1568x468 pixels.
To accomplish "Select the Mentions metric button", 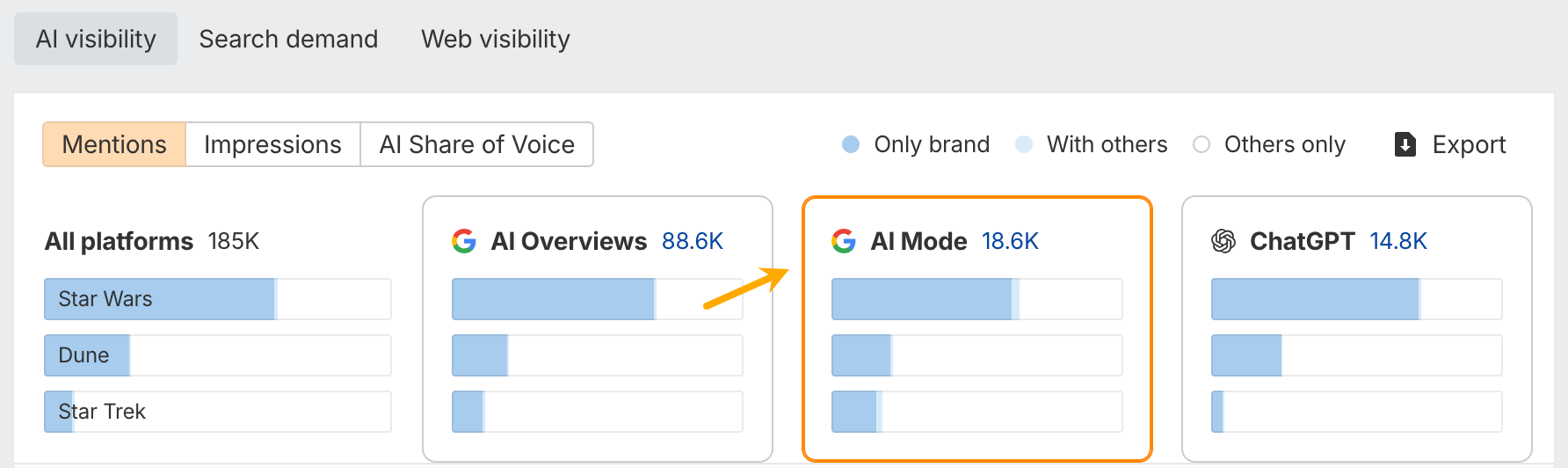I will (114, 144).
